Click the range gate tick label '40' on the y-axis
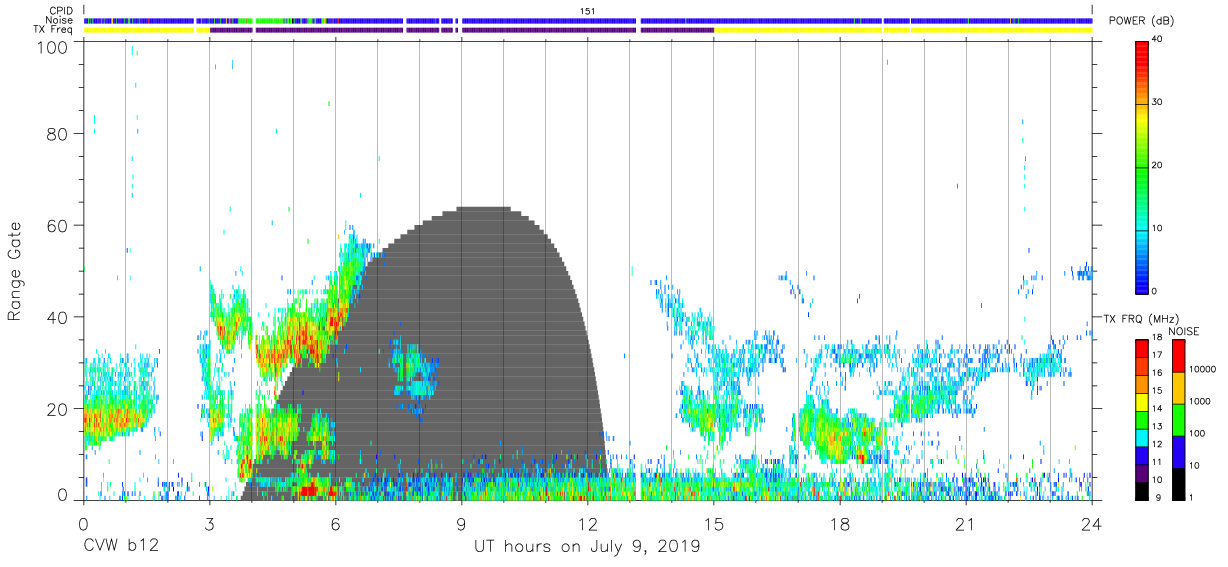Viewport: 1228px width, 567px height. point(59,317)
